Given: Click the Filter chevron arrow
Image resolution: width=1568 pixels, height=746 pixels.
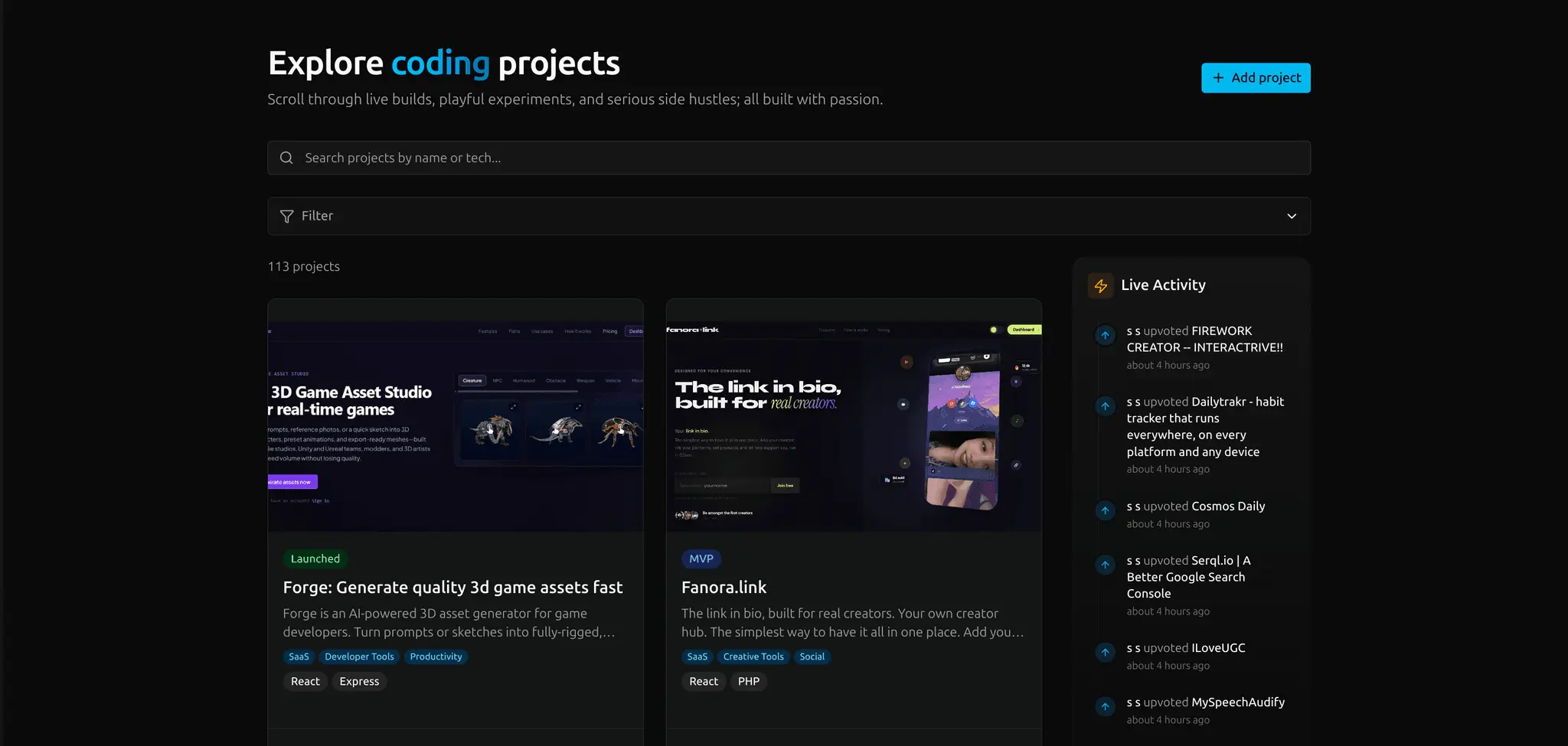Looking at the screenshot, I should (1292, 217).
